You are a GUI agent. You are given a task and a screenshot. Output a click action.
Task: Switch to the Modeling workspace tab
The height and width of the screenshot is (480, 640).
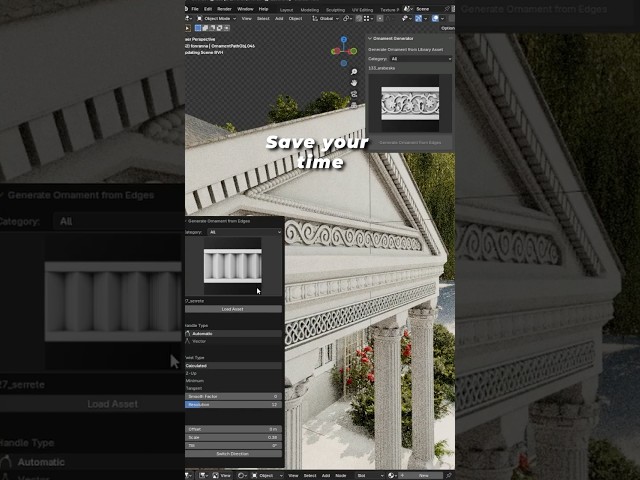pos(309,10)
